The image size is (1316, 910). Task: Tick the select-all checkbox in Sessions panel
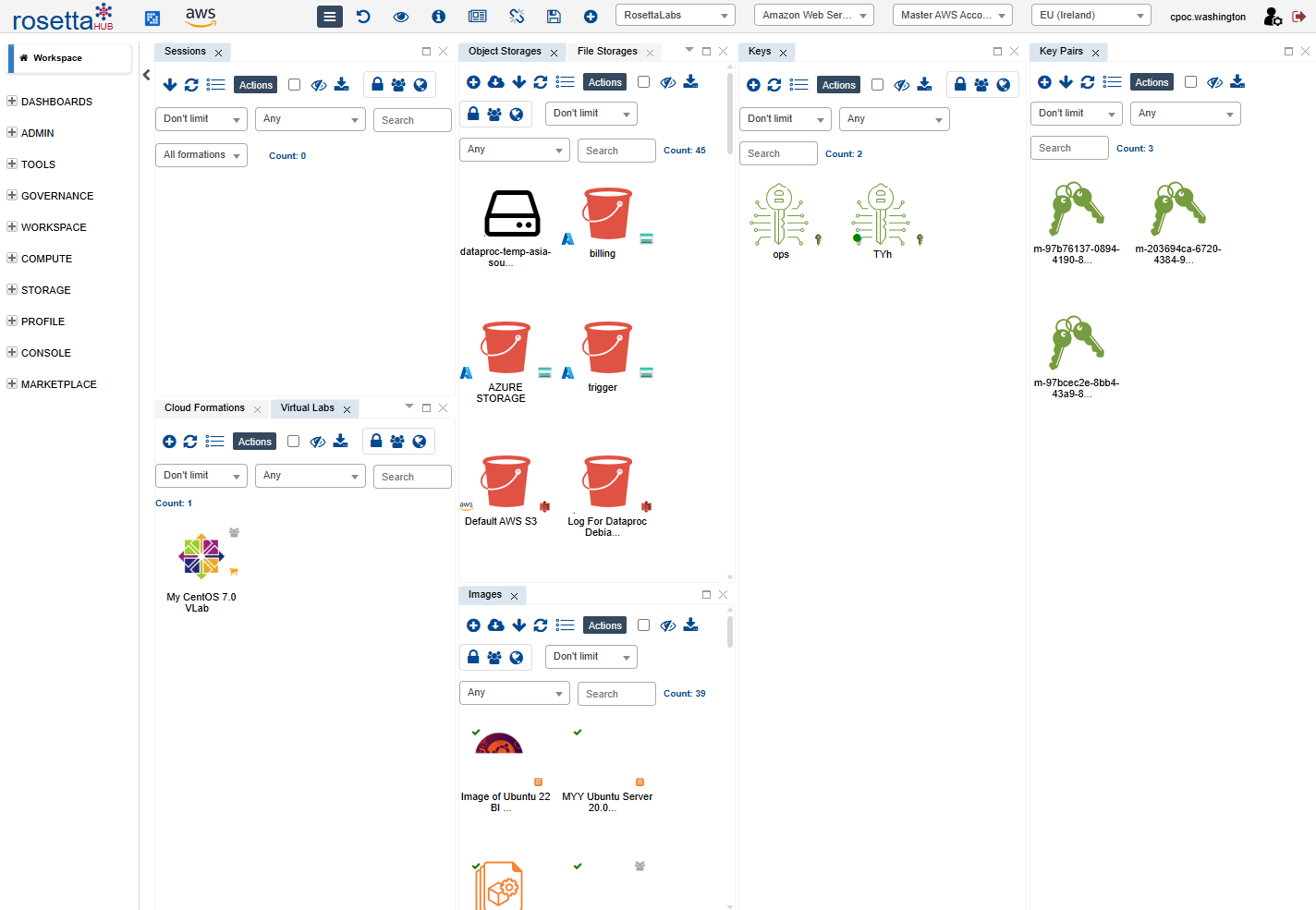point(294,85)
